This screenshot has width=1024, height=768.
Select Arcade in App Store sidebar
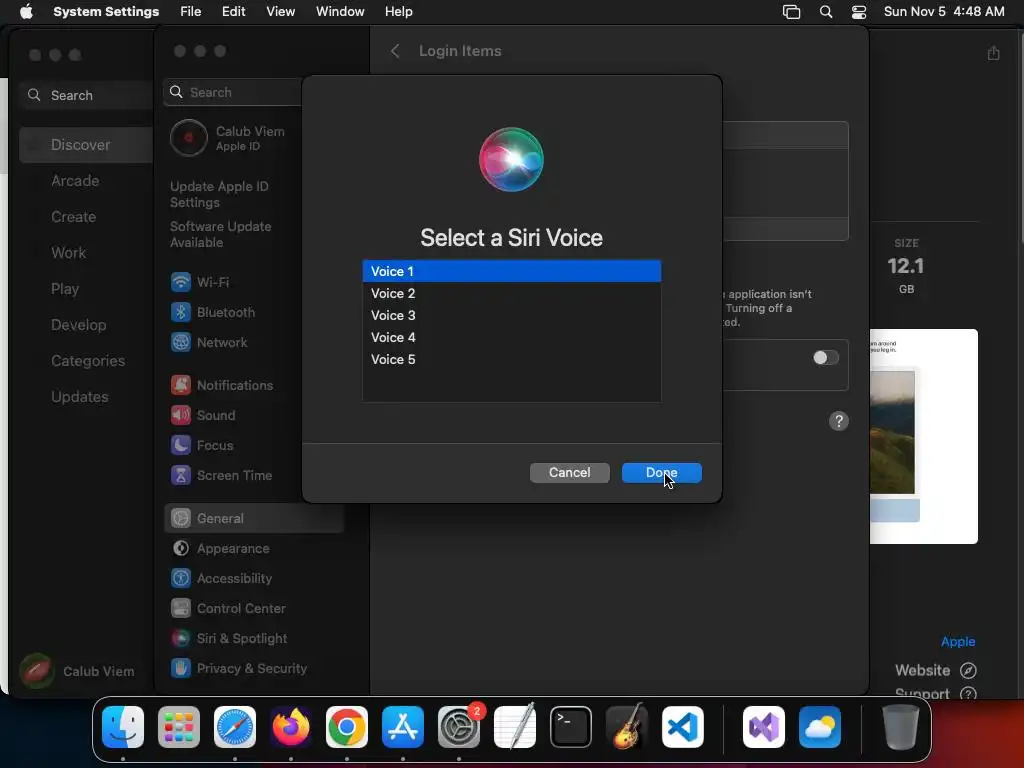[x=75, y=181]
